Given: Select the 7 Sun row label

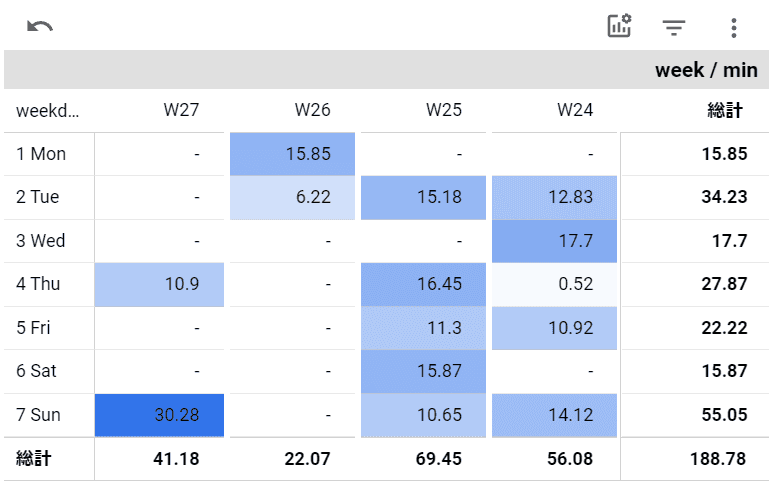Looking at the screenshot, I should click(41, 414).
